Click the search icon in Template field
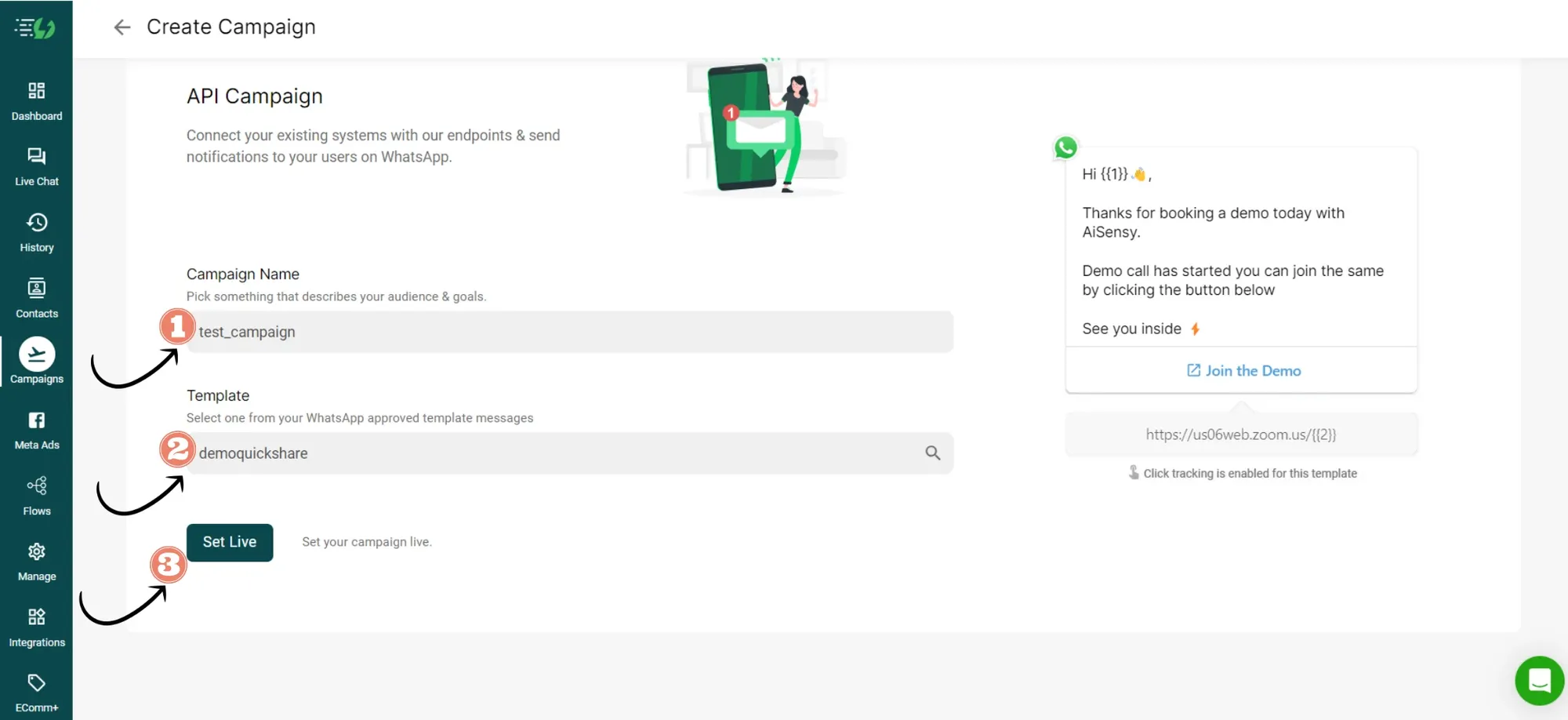Viewport: 1568px width, 720px height. [932, 453]
